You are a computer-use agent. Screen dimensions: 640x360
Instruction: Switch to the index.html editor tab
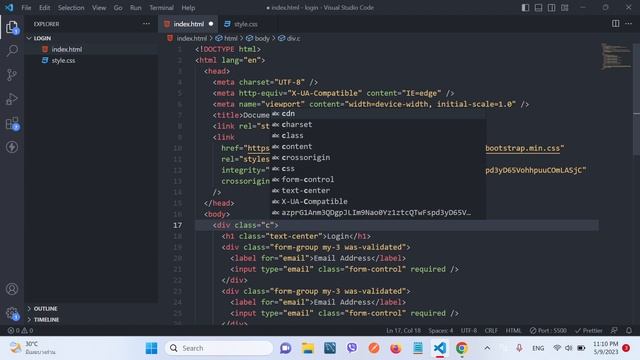188,24
